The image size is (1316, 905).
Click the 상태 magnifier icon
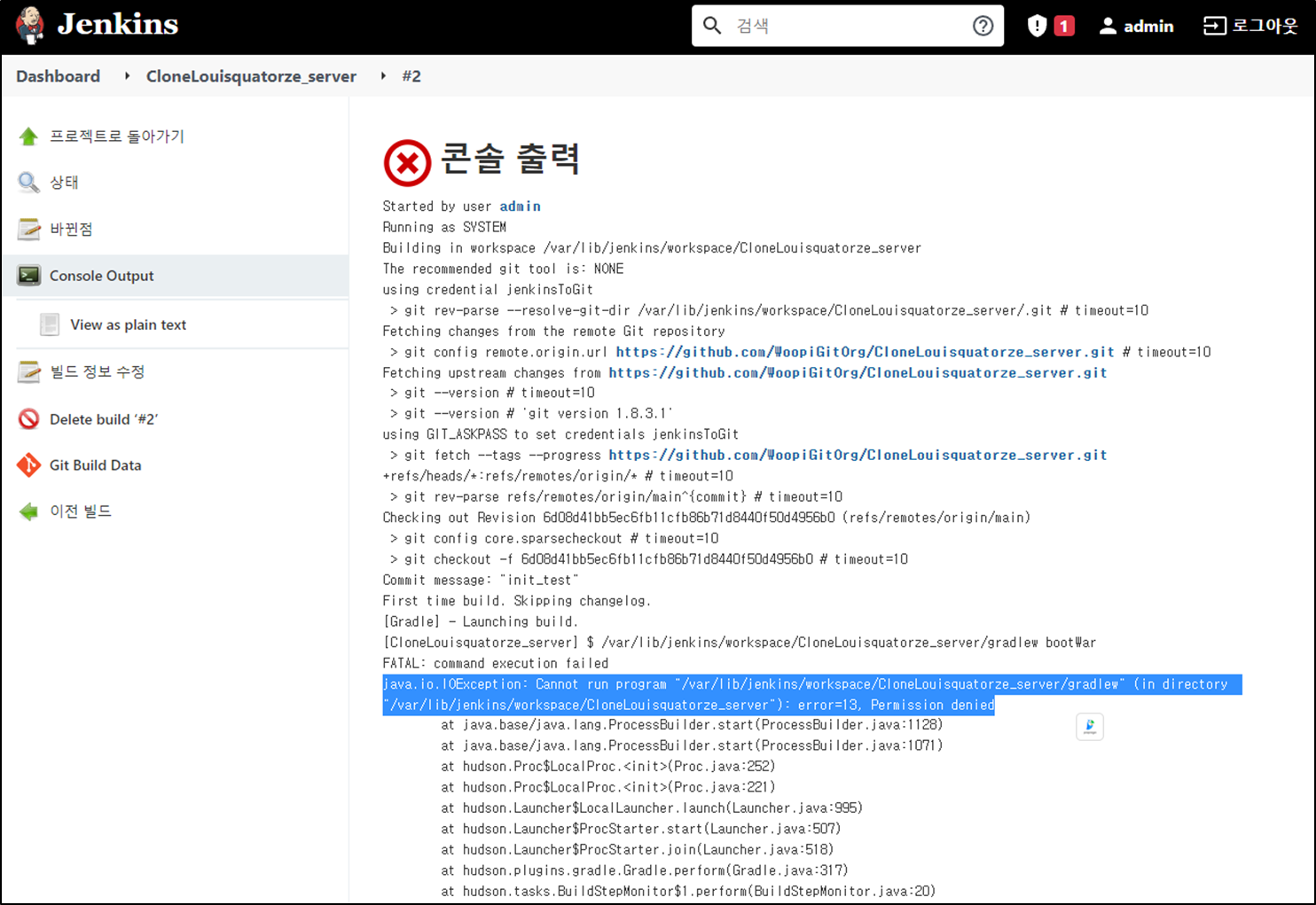point(28,183)
